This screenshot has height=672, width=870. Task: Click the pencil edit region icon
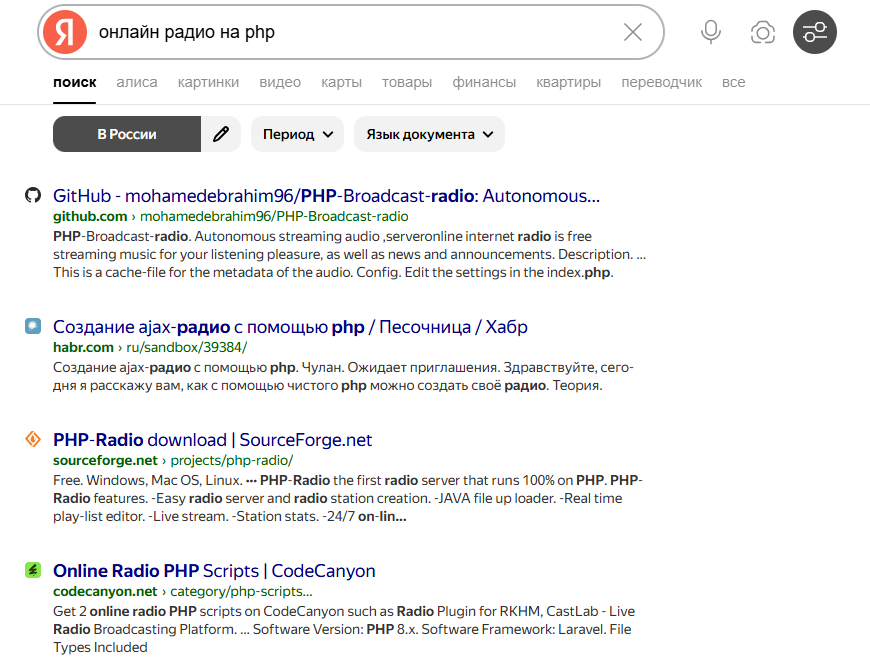pos(221,134)
